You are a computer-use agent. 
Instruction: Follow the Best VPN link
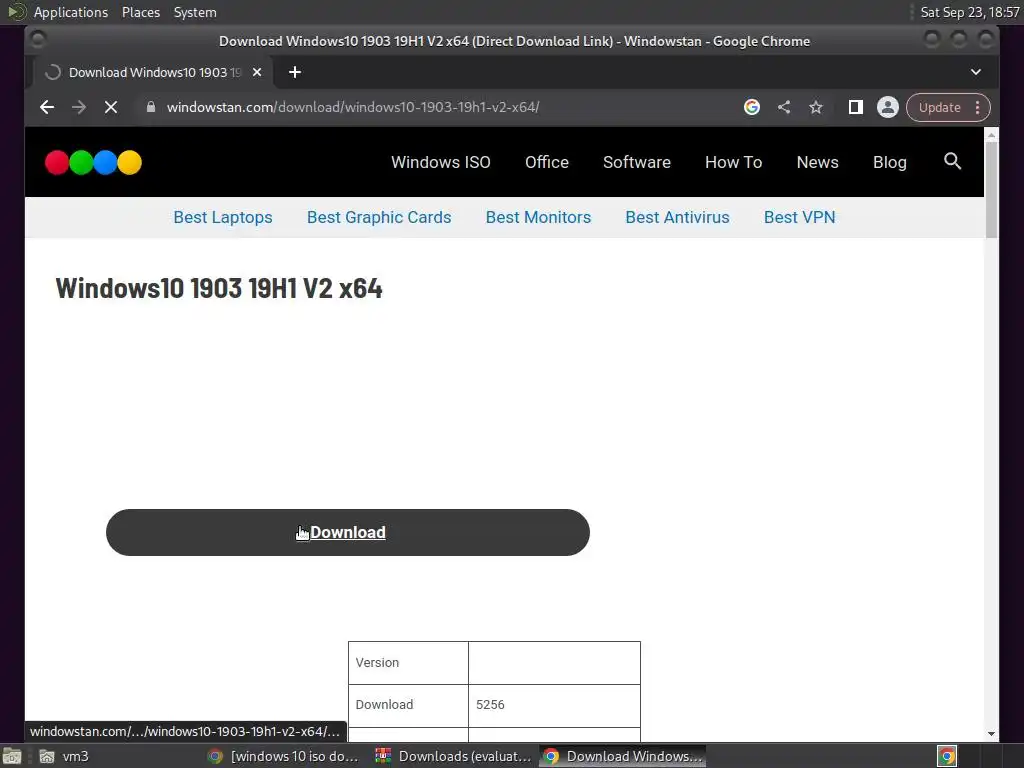[799, 217]
